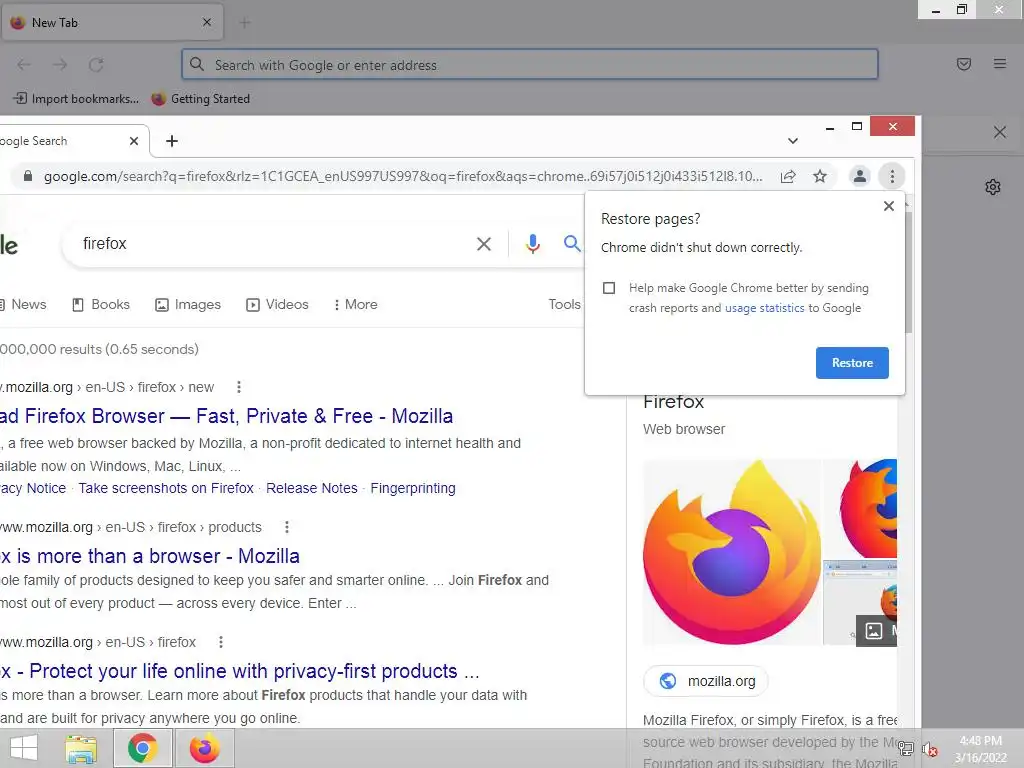Enable sending crash reports checkbox
The height and width of the screenshot is (768, 1024).
tap(609, 288)
